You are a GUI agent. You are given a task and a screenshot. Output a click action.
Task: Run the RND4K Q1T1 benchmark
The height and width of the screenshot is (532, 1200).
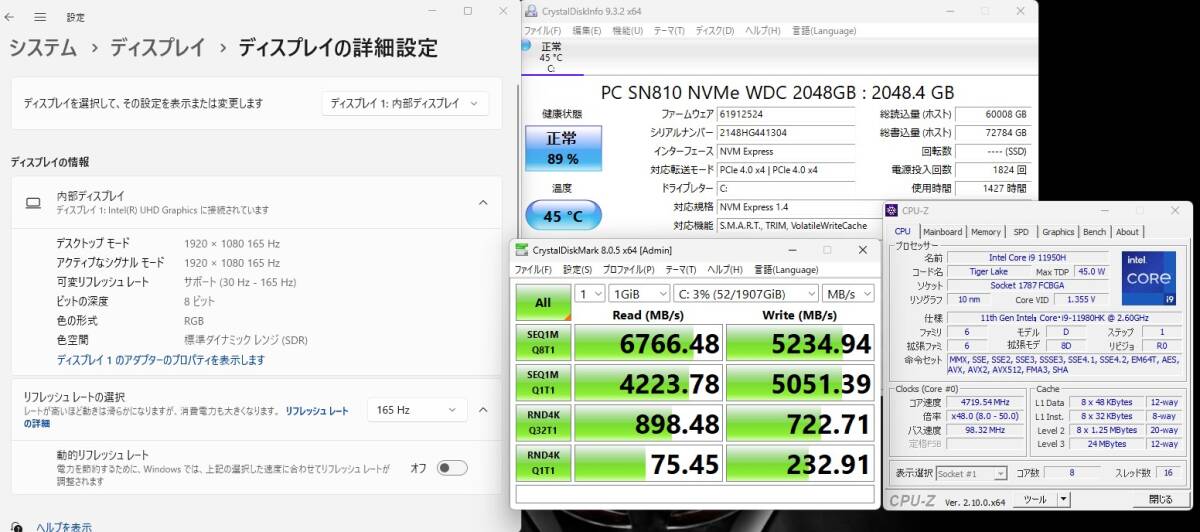[x=543, y=463]
